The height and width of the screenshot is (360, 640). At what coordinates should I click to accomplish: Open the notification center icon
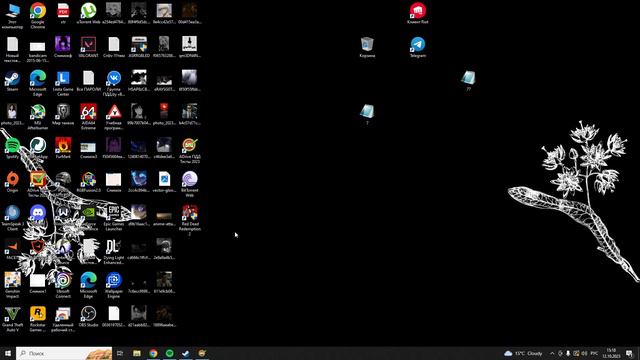pyautogui.click(x=629, y=353)
